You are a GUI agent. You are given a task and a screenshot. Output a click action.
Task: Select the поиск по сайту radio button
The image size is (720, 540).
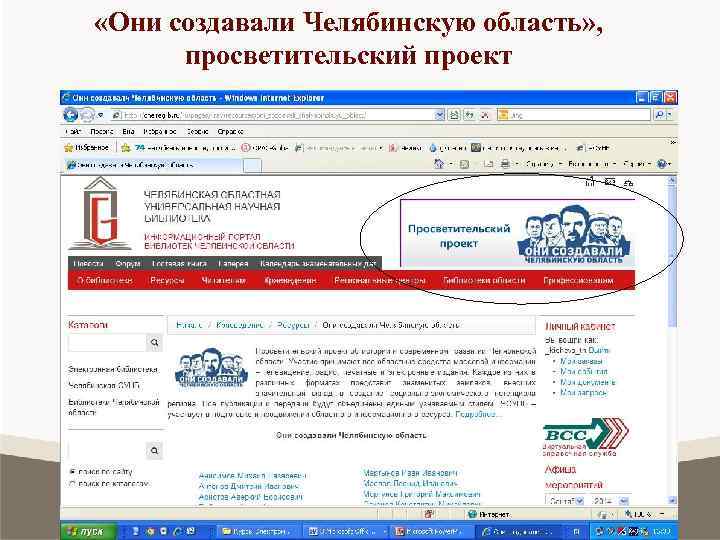click(72, 472)
